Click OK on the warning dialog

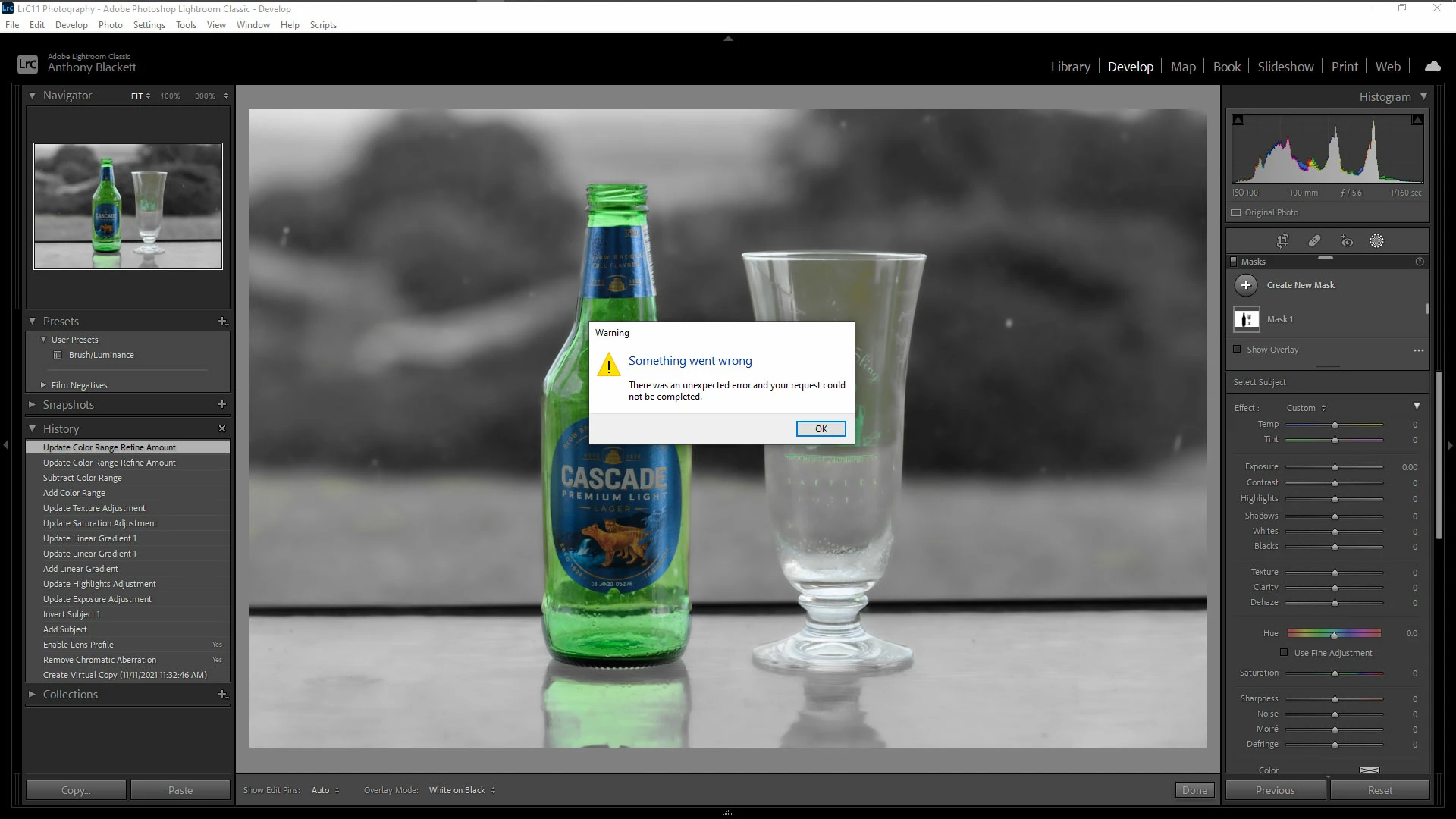(821, 429)
